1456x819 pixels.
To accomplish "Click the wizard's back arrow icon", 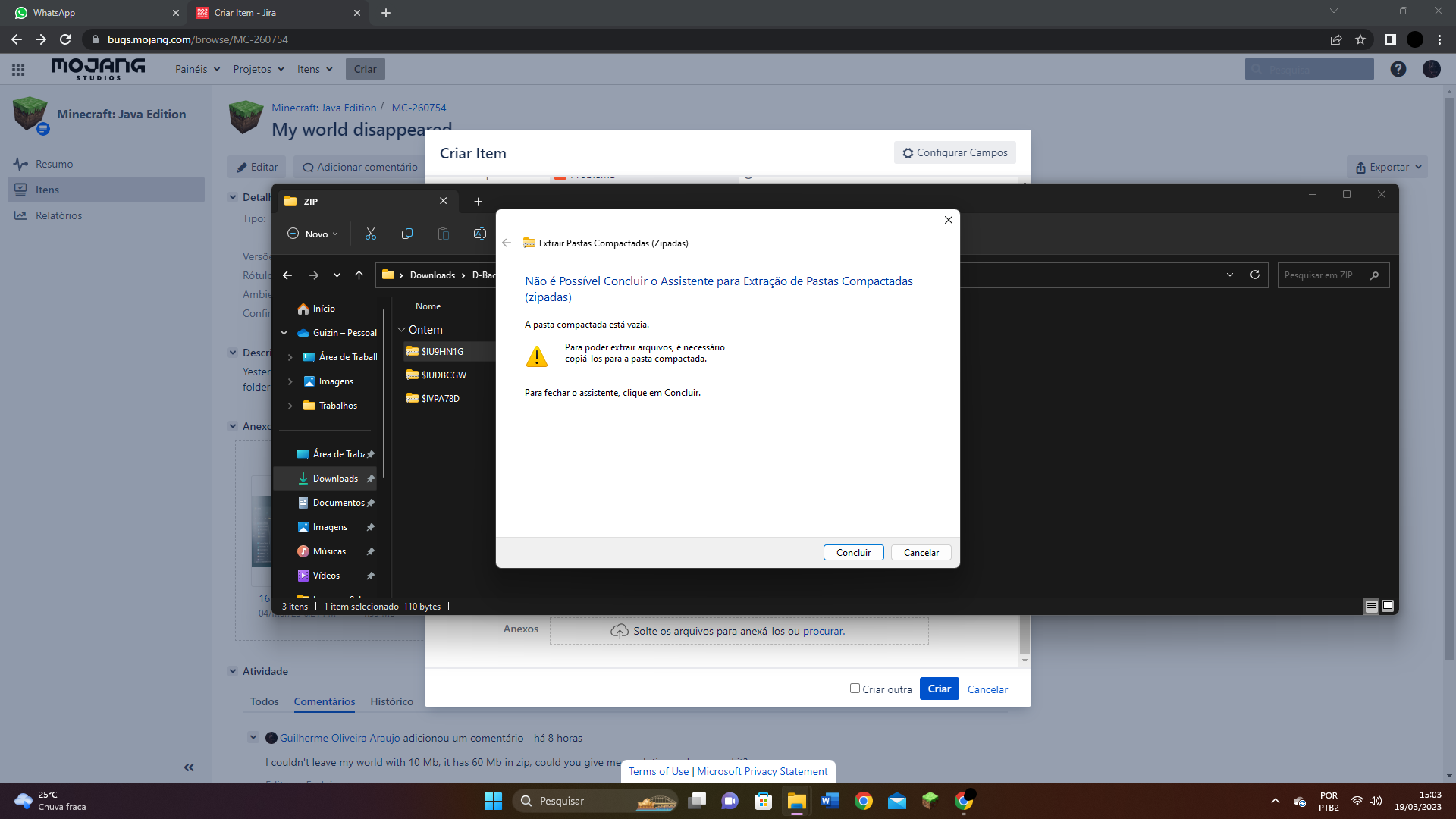I will click(x=507, y=243).
